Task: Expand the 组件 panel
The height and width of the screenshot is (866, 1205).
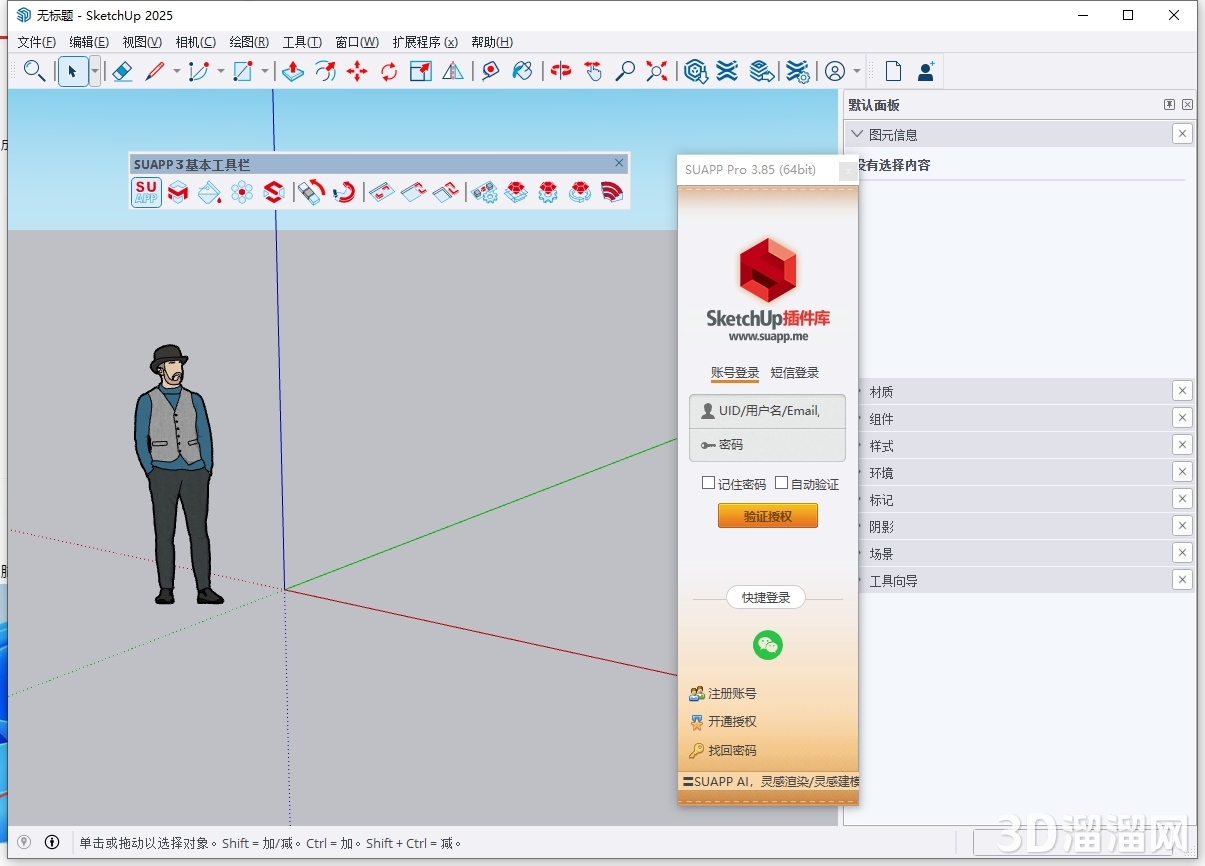Action: pos(881,419)
